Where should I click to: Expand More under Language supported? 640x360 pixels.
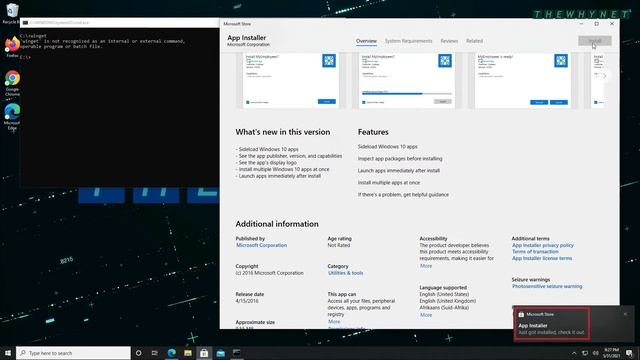tap(426, 315)
